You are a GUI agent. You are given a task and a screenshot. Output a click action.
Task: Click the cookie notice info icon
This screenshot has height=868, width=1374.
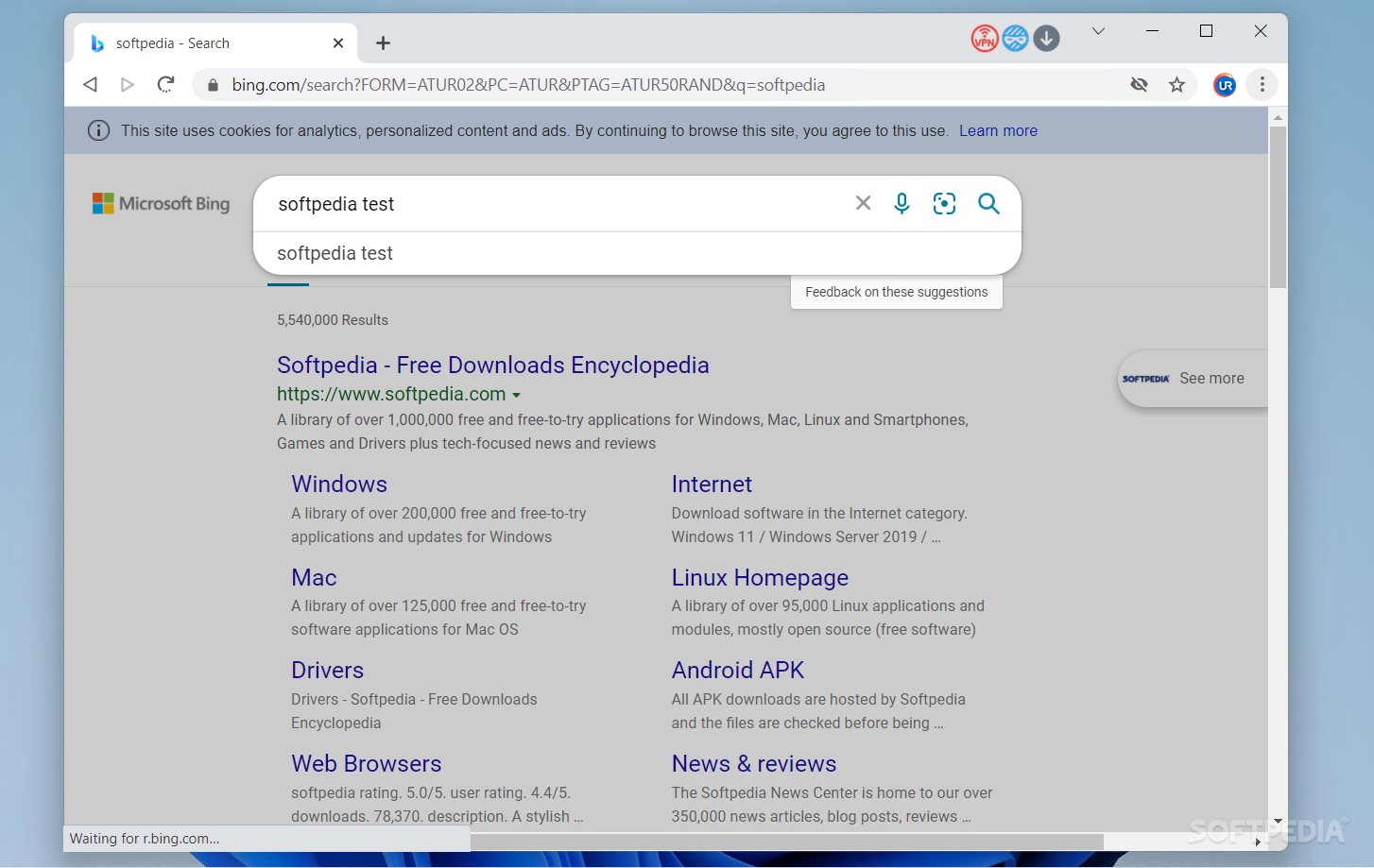[x=98, y=130]
